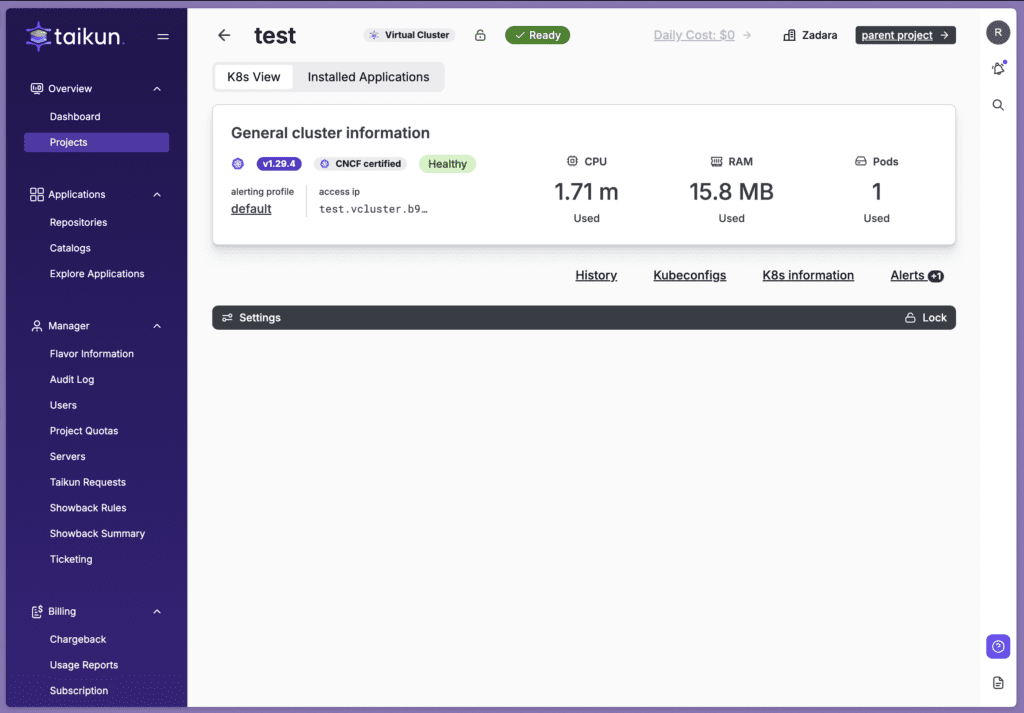
Task: Click the help question mark icon
Action: click(x=997, y=646)
